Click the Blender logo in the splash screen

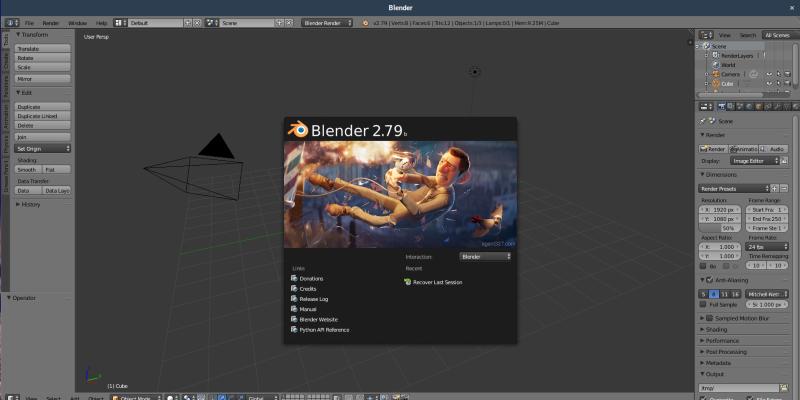pos(298,130)
